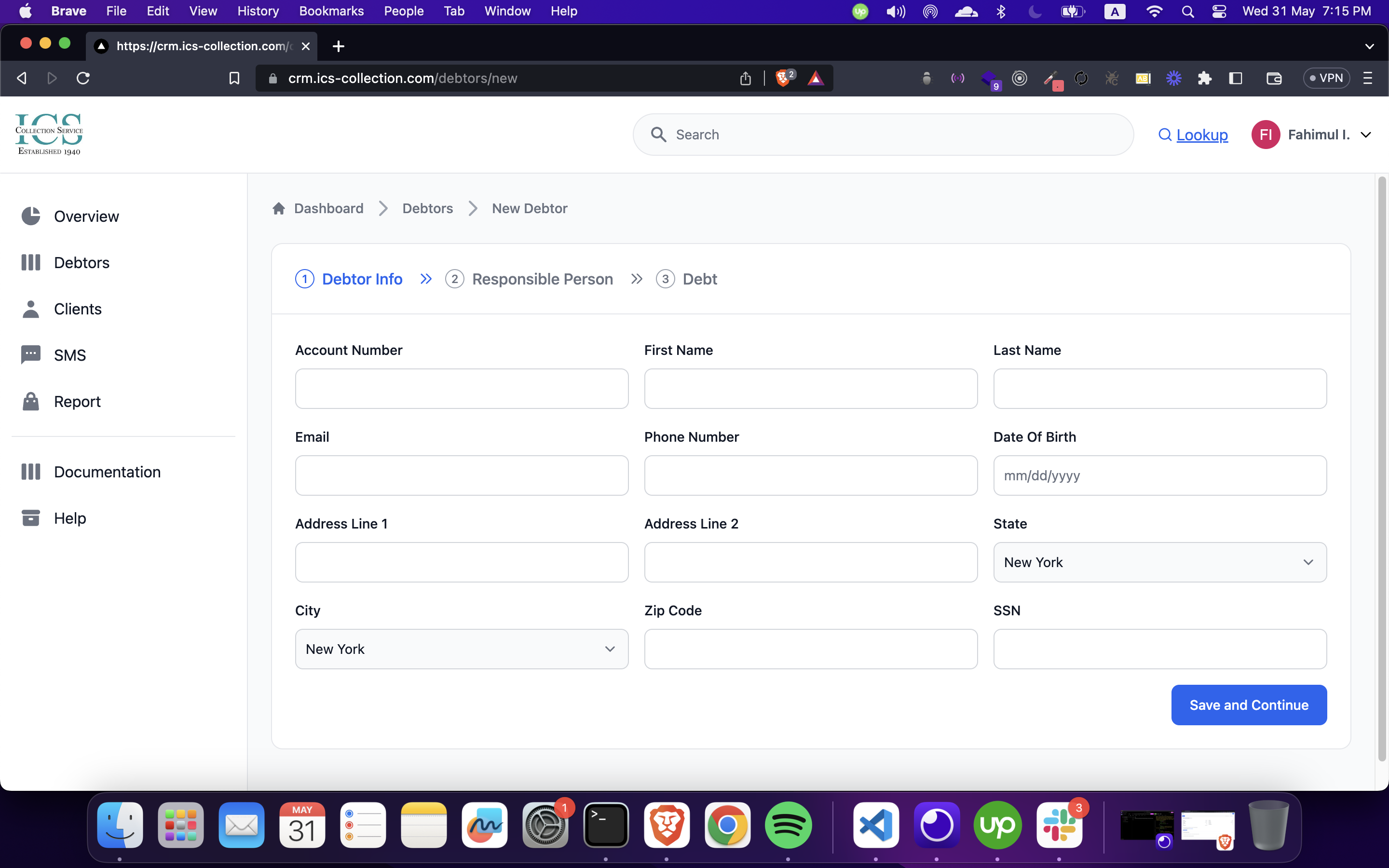The image size is (1389, 868).
Task: Open the Bookmarks menu in menu bar
Action: click(331, 11)
